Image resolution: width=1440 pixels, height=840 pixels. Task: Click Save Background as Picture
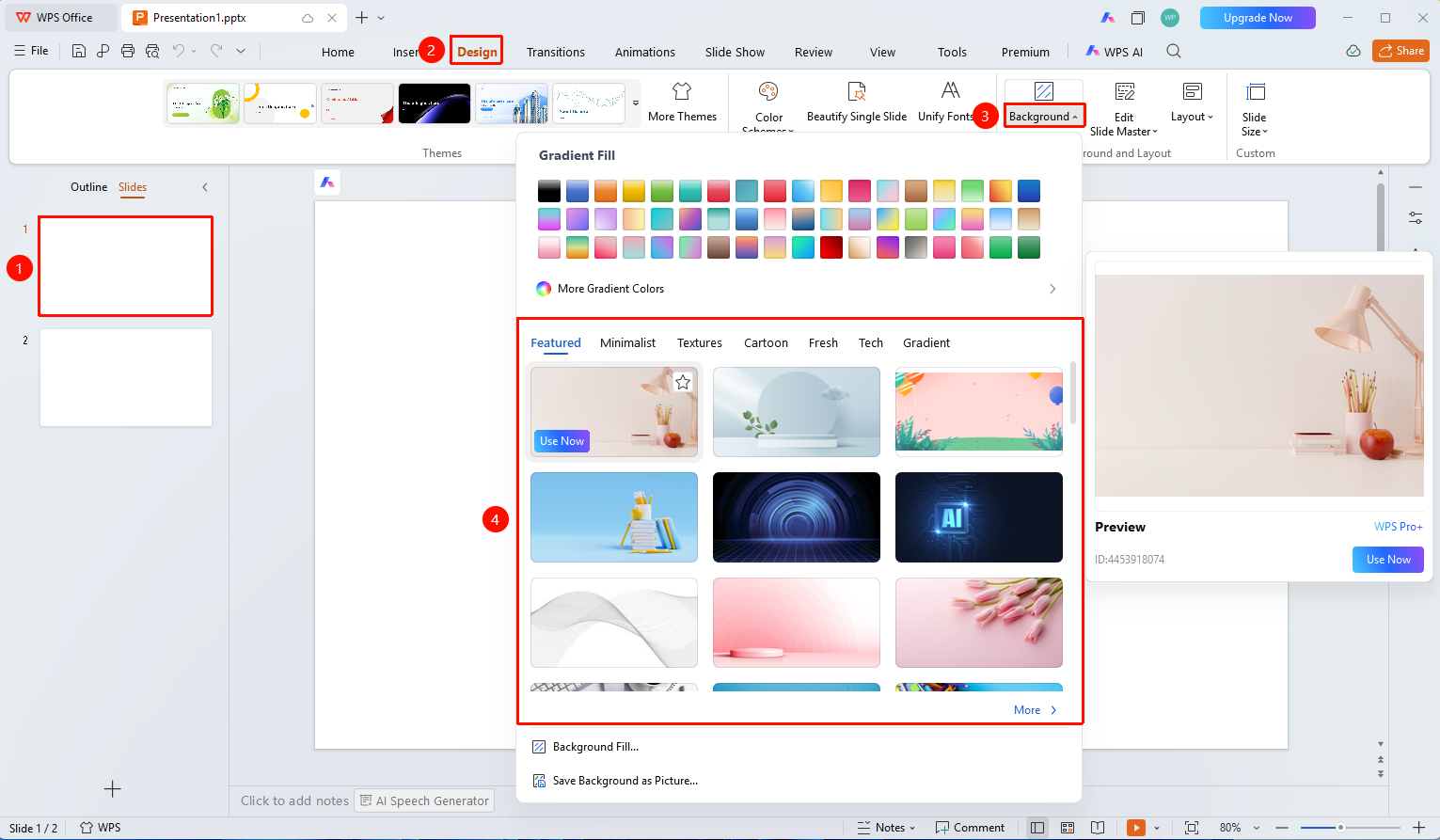point(615,781)
